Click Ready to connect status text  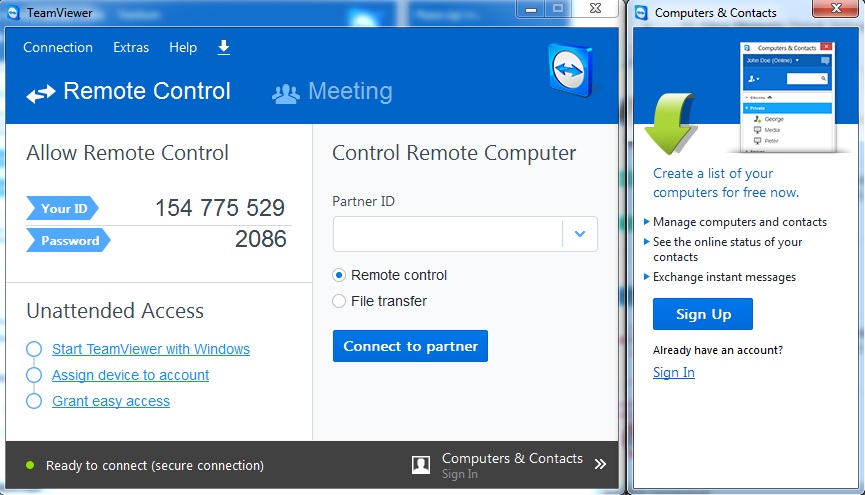point(154,466)
